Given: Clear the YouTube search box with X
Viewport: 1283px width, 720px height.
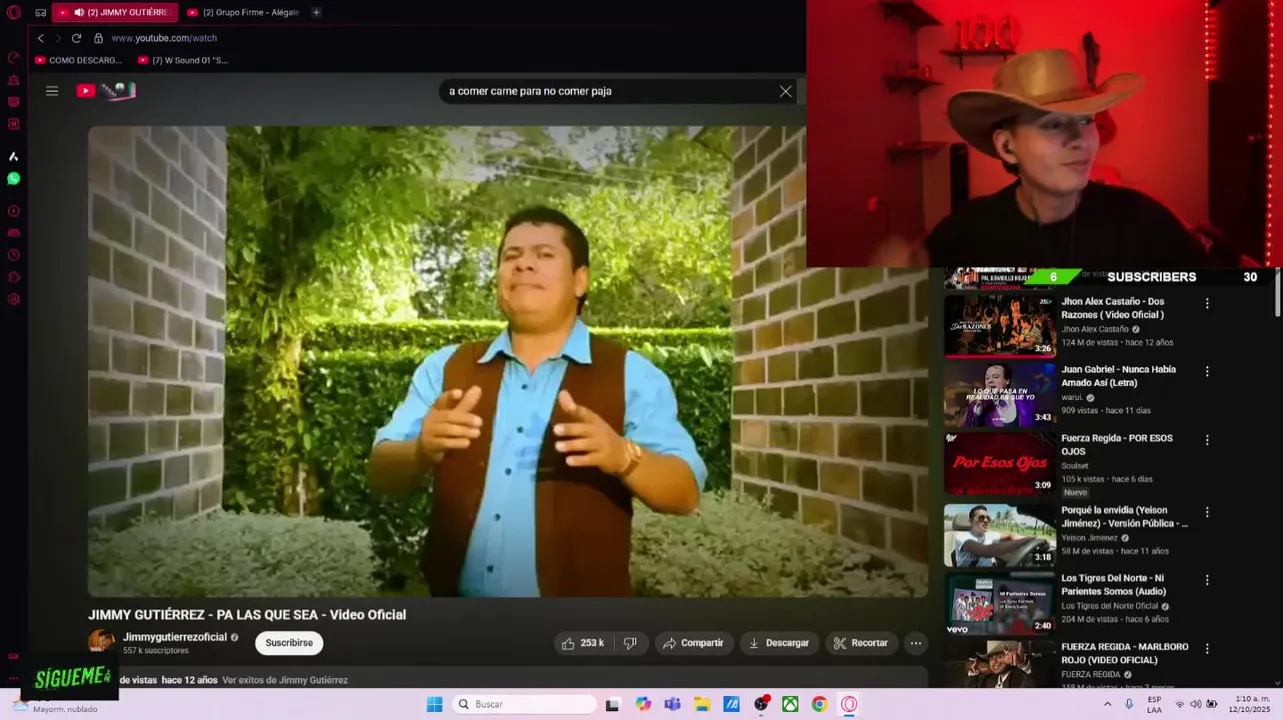Looking at the screenshot, I should tap(785, 91).
